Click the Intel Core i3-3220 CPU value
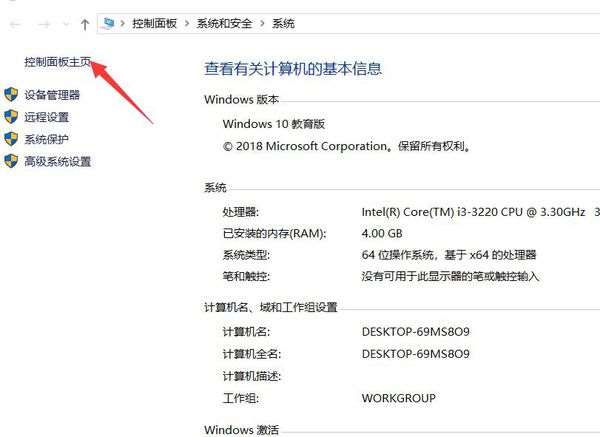 click(473, 212)
